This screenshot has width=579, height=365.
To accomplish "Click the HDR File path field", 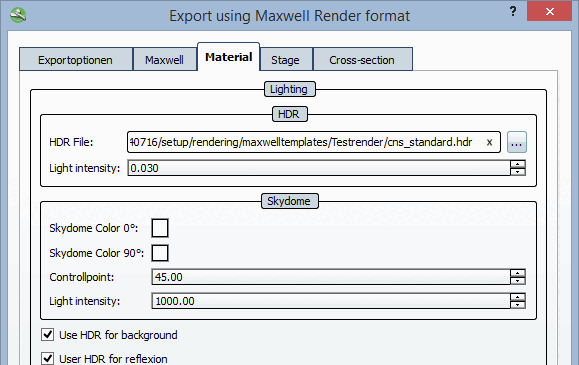I will click(x=314, y=142).
